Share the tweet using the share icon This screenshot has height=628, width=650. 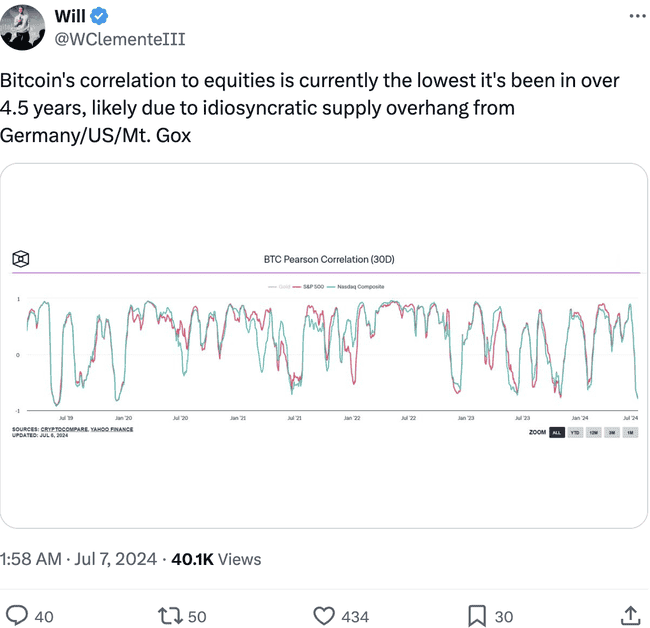click(x=630, y=615)
